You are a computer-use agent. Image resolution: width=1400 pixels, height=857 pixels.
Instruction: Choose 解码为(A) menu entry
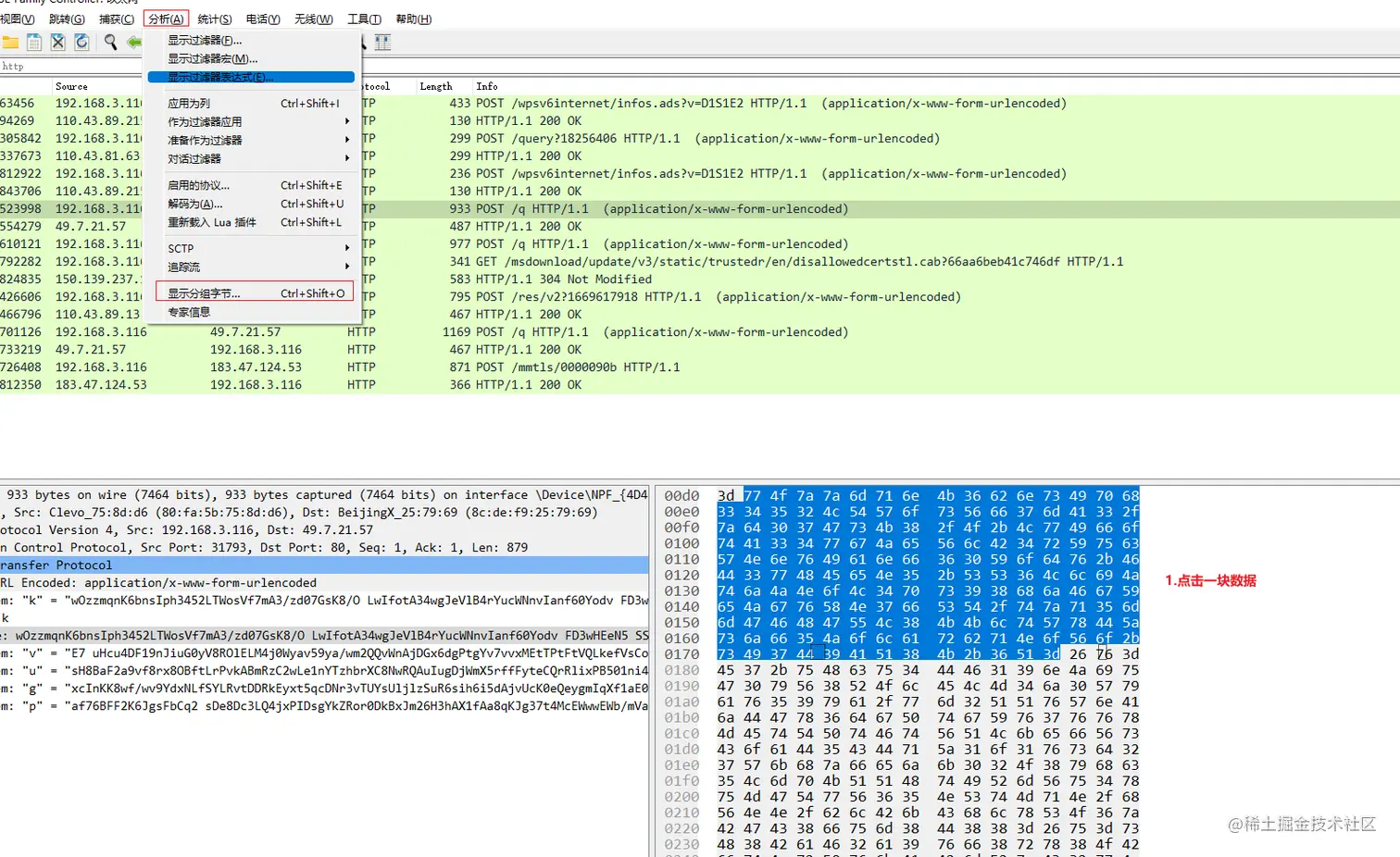point(194,204)
